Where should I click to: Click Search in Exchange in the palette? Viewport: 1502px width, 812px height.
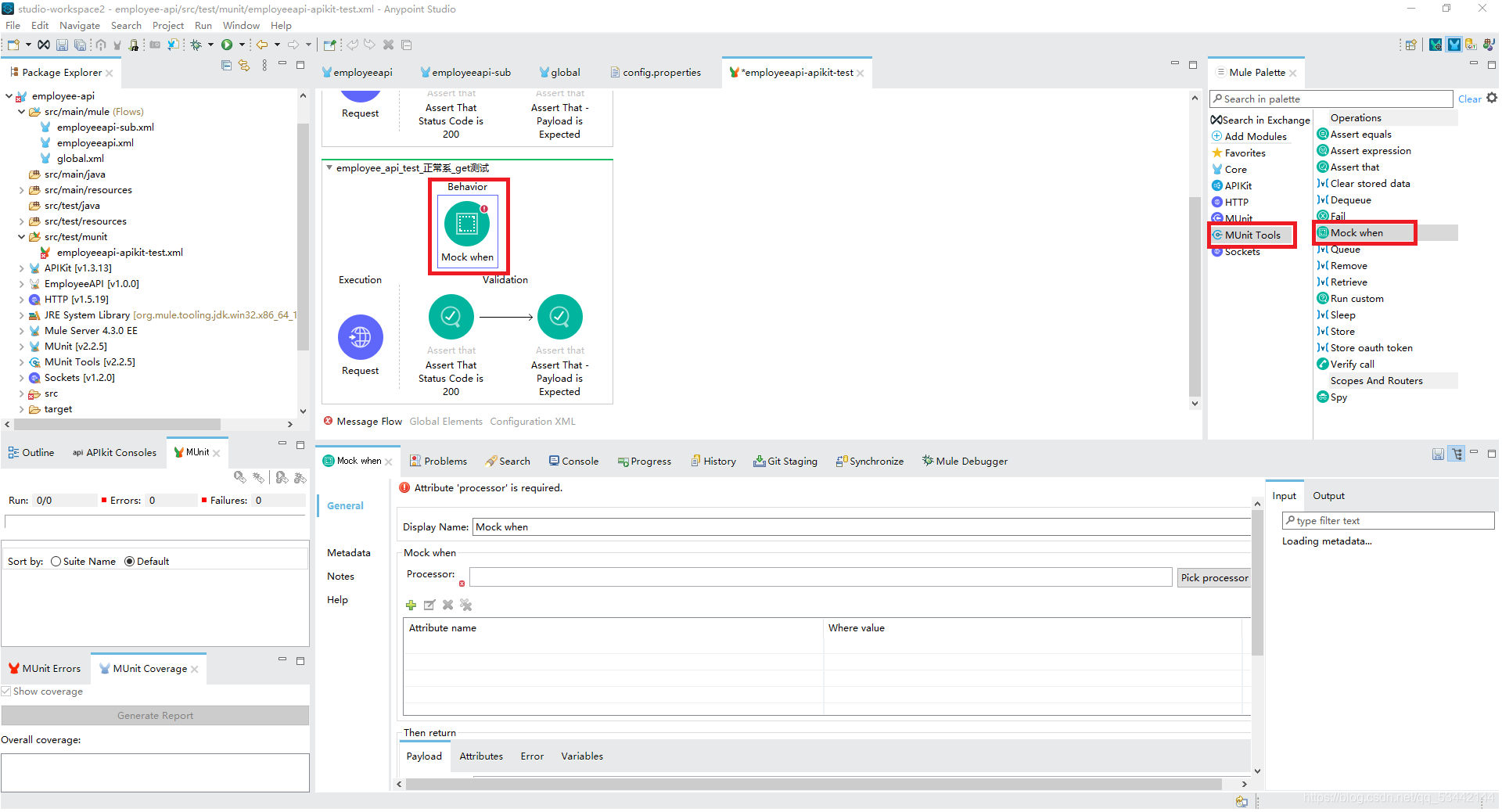pos(1260,120)
